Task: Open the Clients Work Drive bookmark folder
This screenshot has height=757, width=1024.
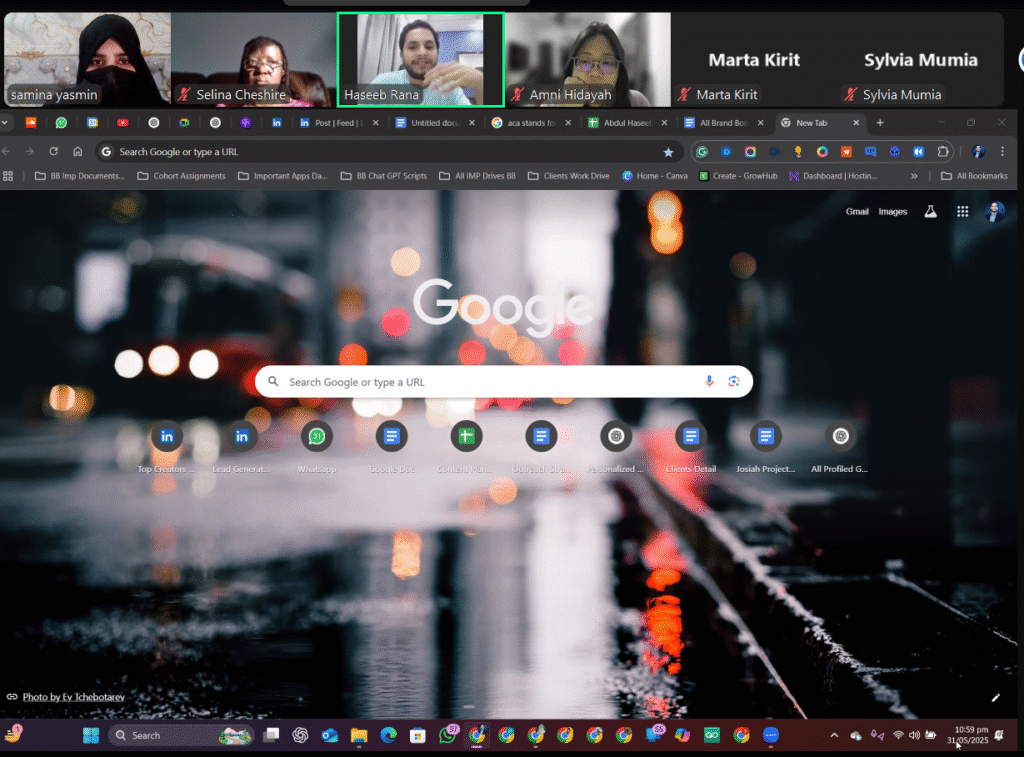Action: (568, 176)
